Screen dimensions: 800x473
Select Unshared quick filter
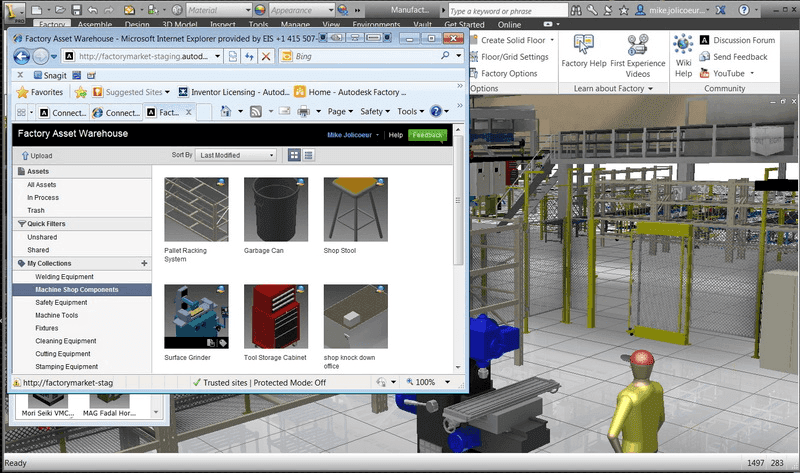[42, 237]
